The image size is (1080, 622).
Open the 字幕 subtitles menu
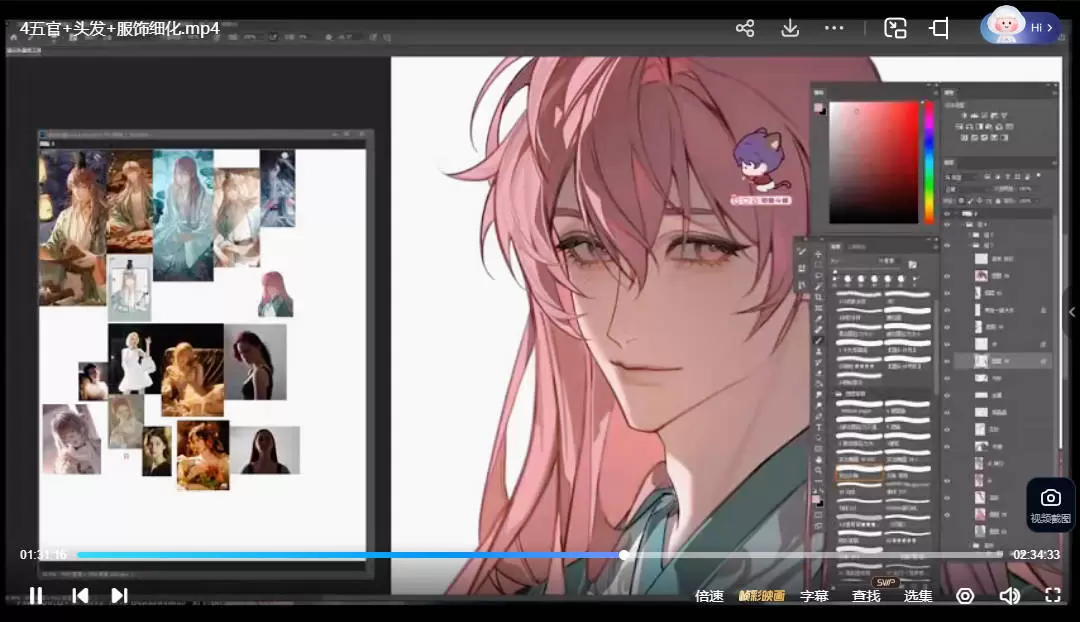(x=814, y=596)
